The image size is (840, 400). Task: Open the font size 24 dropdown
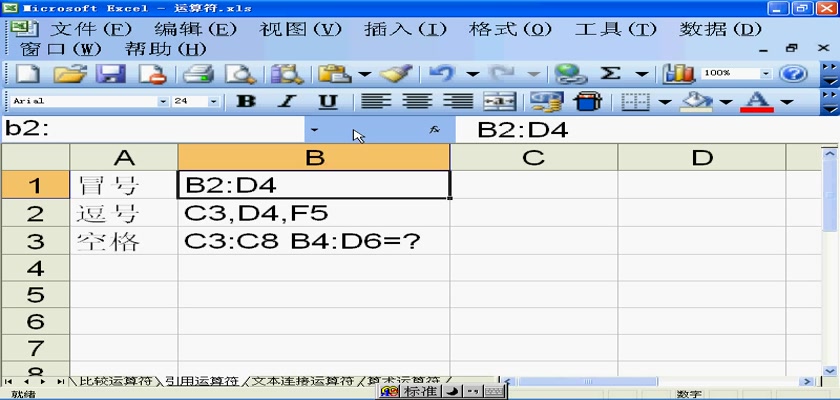coord(213,101)
